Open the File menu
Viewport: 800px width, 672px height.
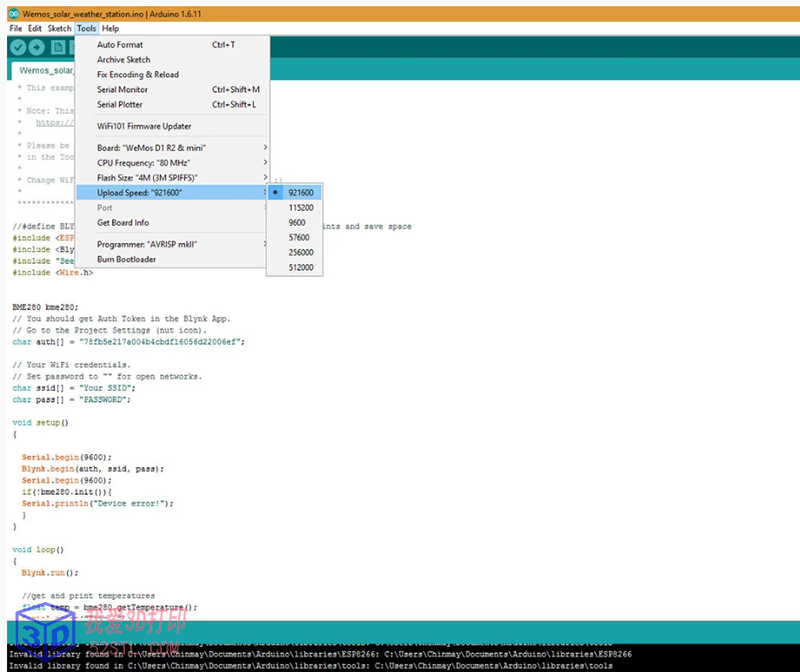pyautogui.click(x=15, y=29)
